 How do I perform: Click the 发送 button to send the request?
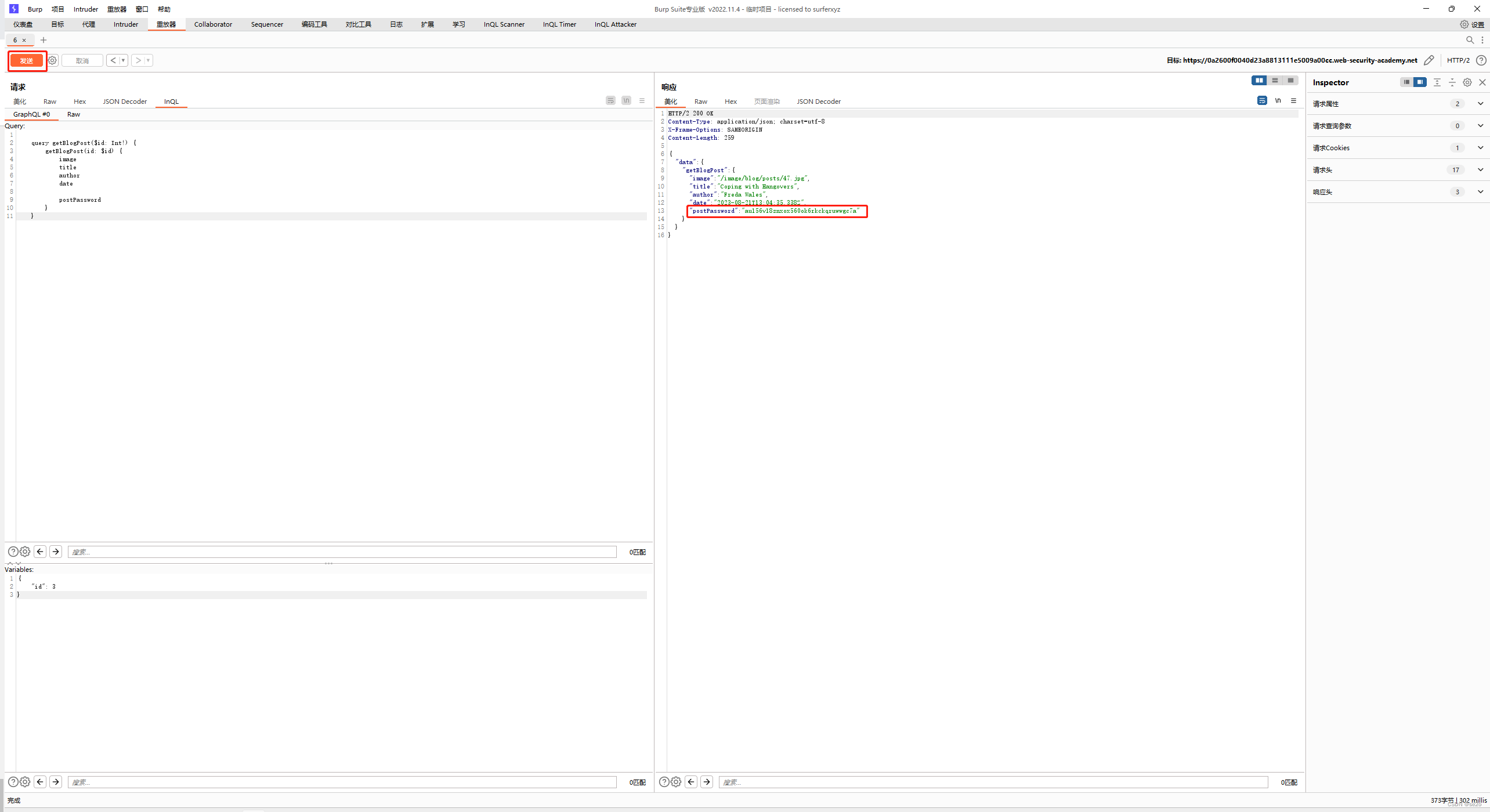[27, 60]
